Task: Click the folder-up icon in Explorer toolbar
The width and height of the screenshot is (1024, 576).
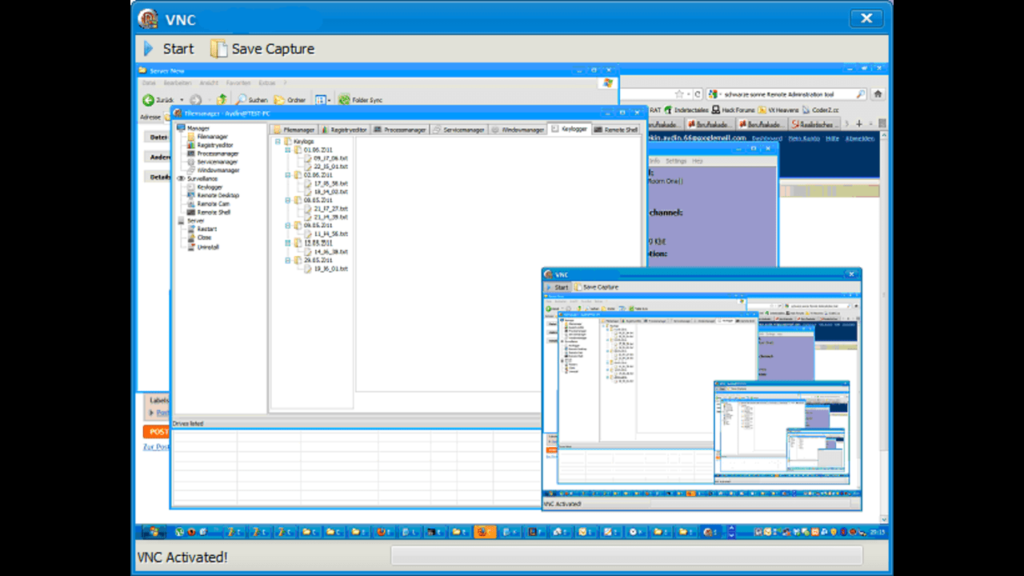Action: click(x=222, y=100)
